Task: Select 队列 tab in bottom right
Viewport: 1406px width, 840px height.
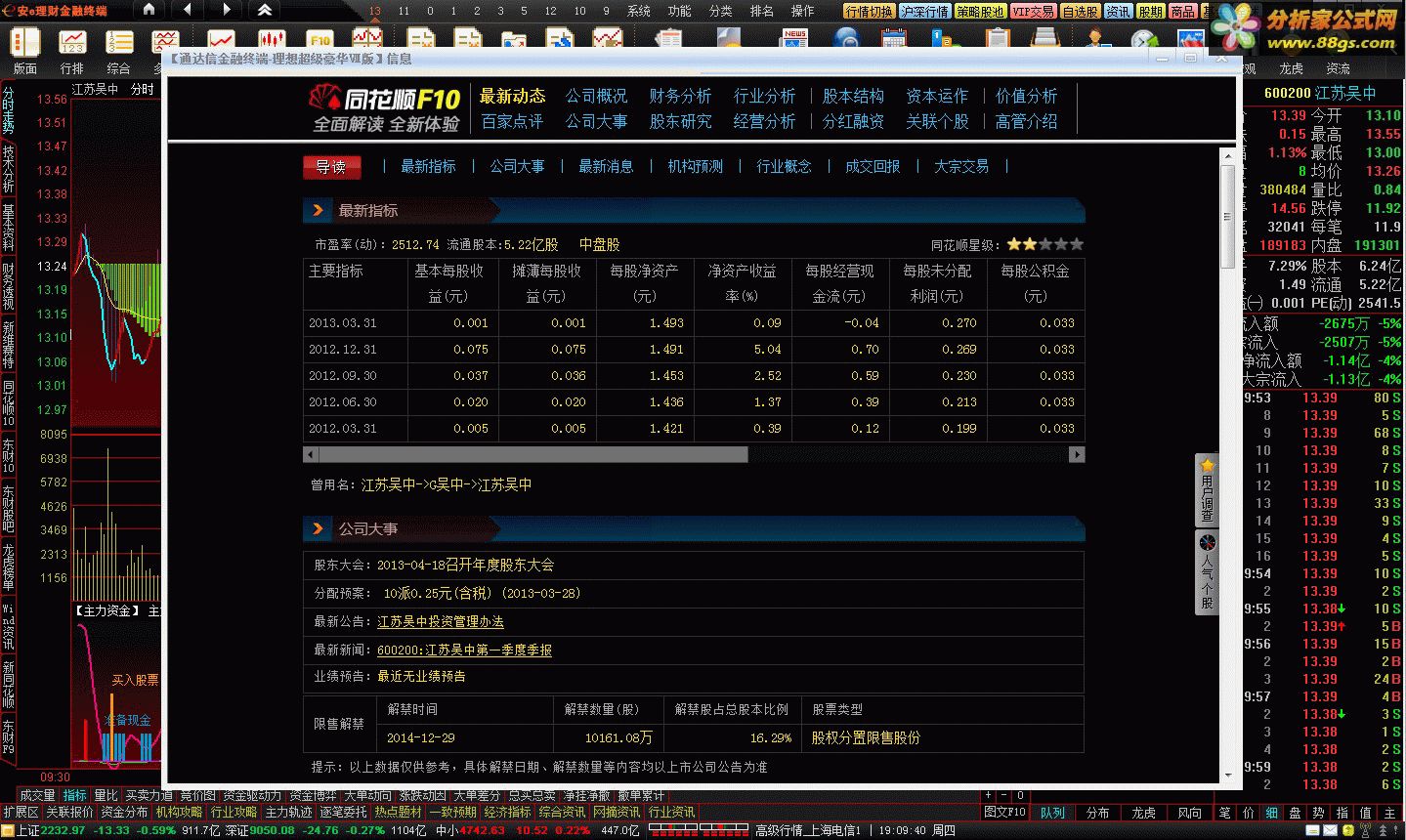Action: pyautogui.click(x=1052, y=812)
